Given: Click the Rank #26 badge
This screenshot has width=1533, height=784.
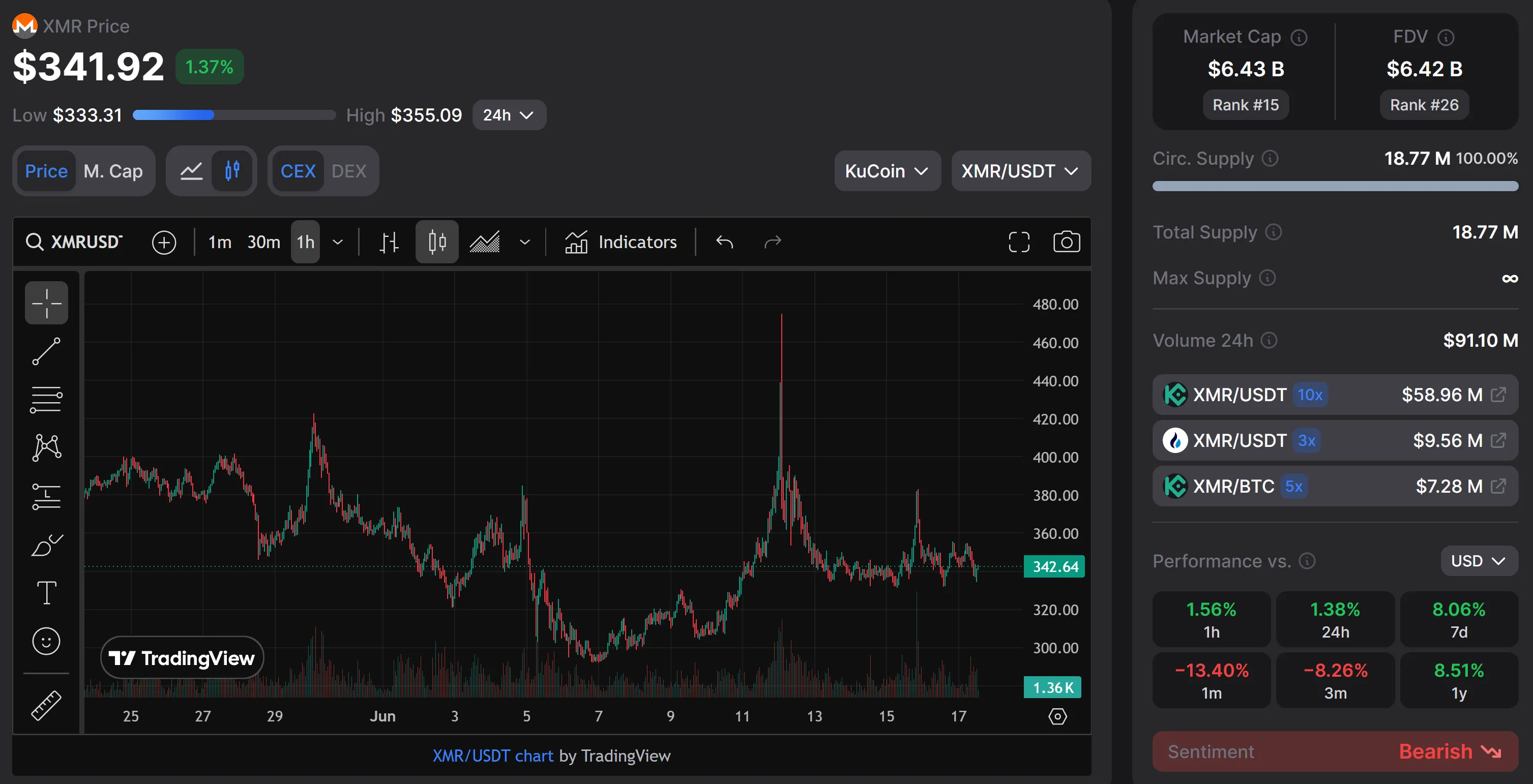Looking at the screenshot, I should point(1424,105).
